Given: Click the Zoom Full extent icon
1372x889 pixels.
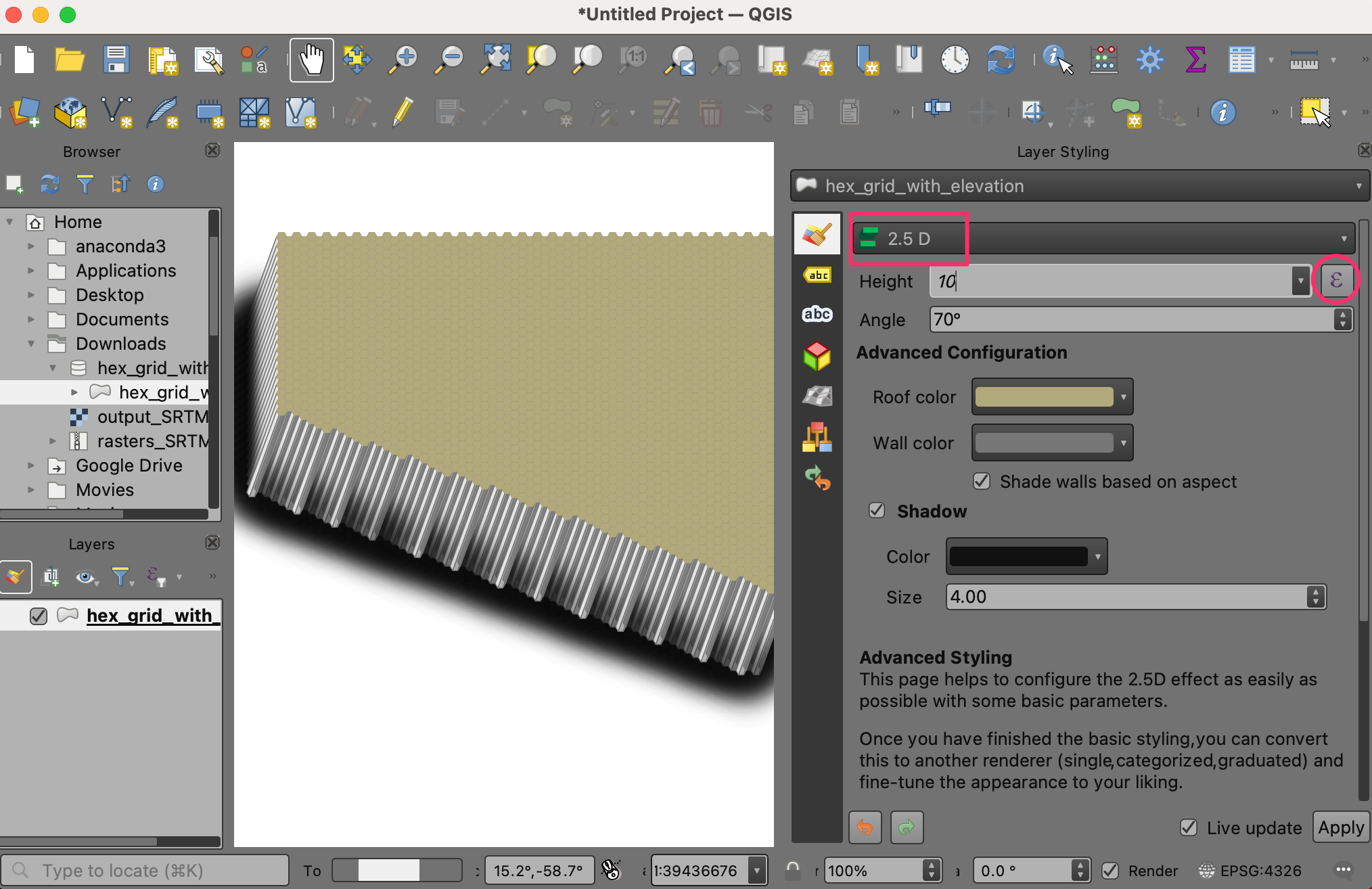Looking at the screenshot, I should [495, 60].
